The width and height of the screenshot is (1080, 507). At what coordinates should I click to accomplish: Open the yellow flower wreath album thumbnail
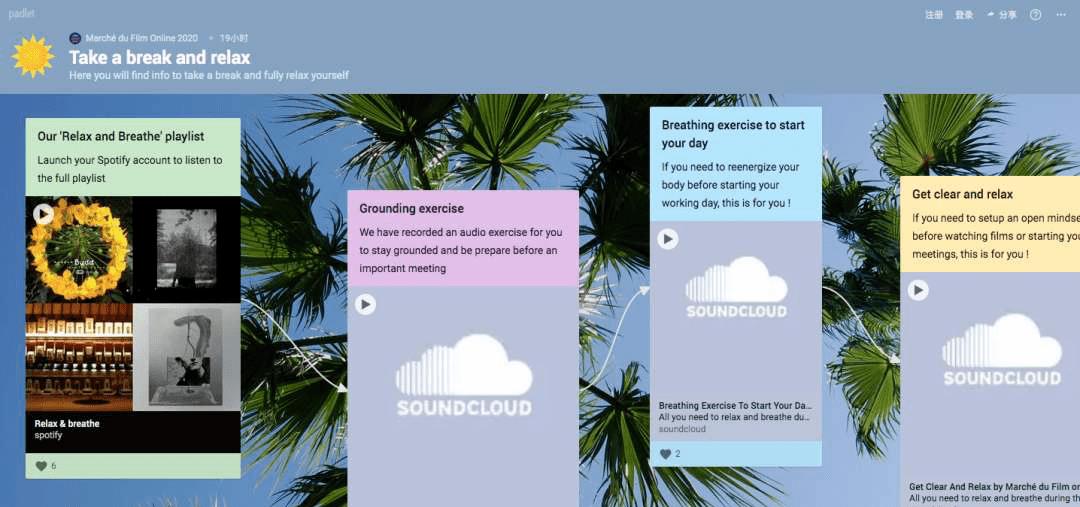pyautogui.click(x=79, y=250)
